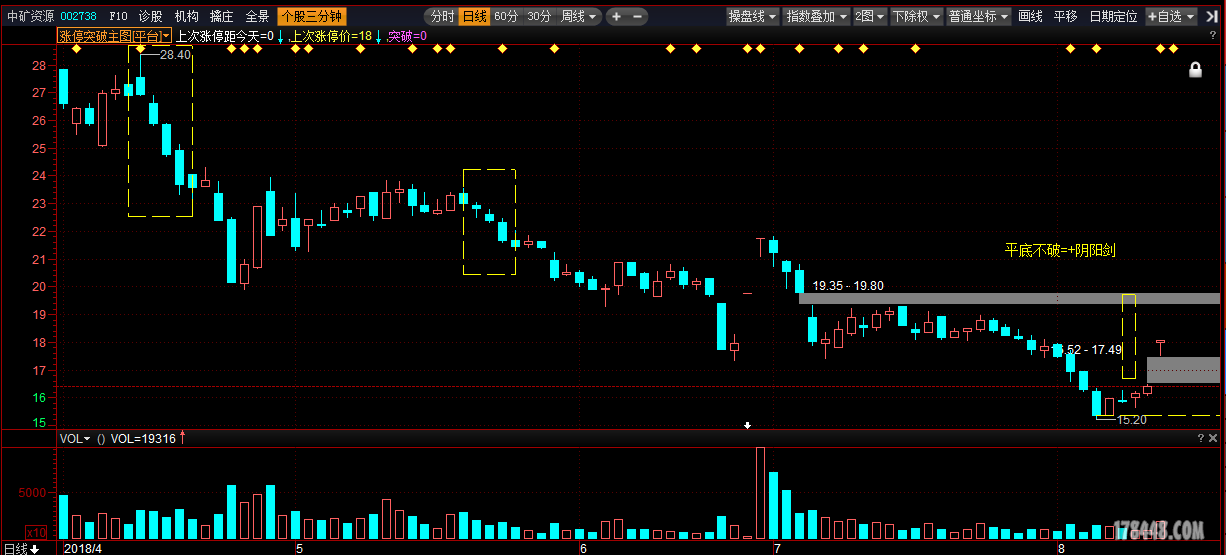Viewport: 1226px width, 555px height.
Task: Zoom in chart with plus button
Action: point(617,17)
